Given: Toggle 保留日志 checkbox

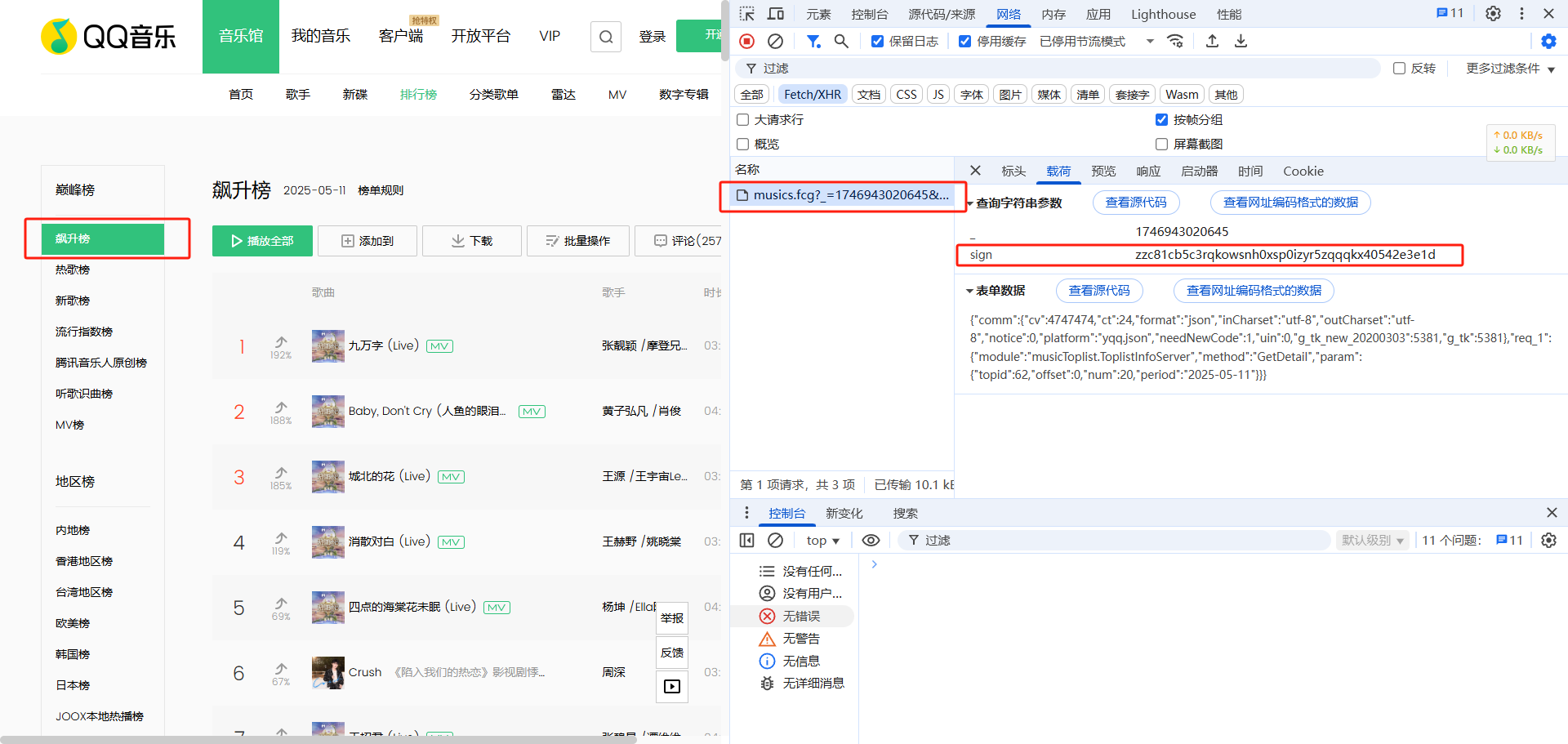Looking at the screenshot, I should pos(877,41).
